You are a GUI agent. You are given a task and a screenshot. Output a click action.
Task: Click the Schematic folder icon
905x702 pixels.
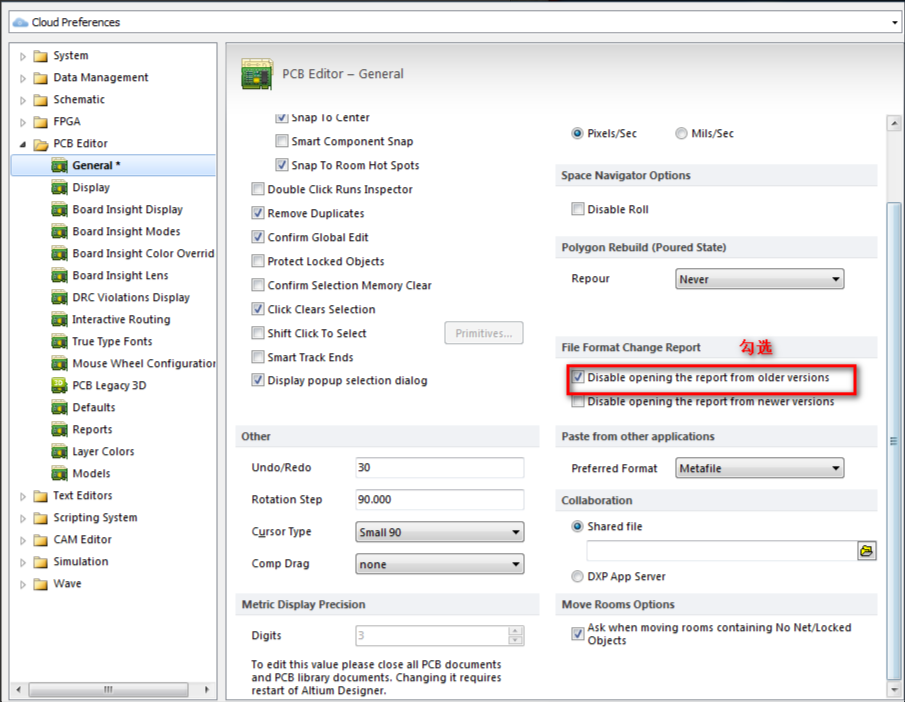(40, 100)
